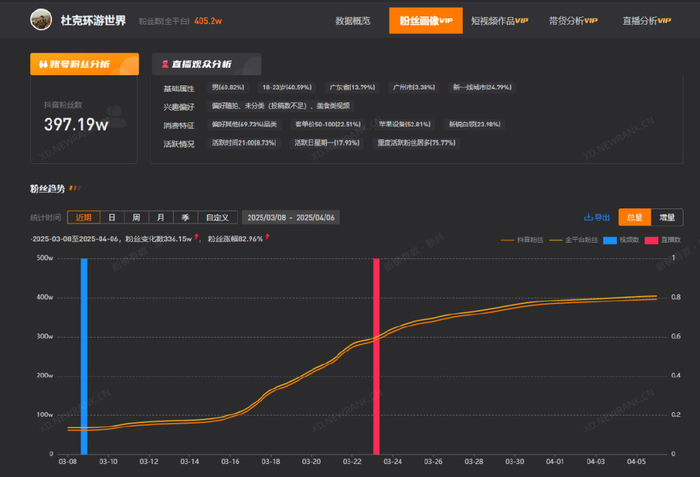
Task: Click the 杜克环游世界 profile avatar
Action: pos(42,20)
